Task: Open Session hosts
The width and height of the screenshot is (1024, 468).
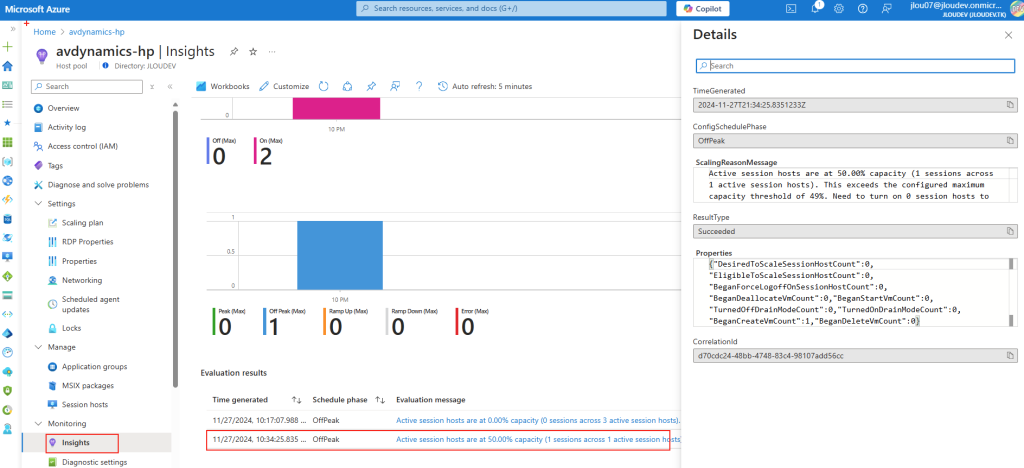Action: (85, 405)
